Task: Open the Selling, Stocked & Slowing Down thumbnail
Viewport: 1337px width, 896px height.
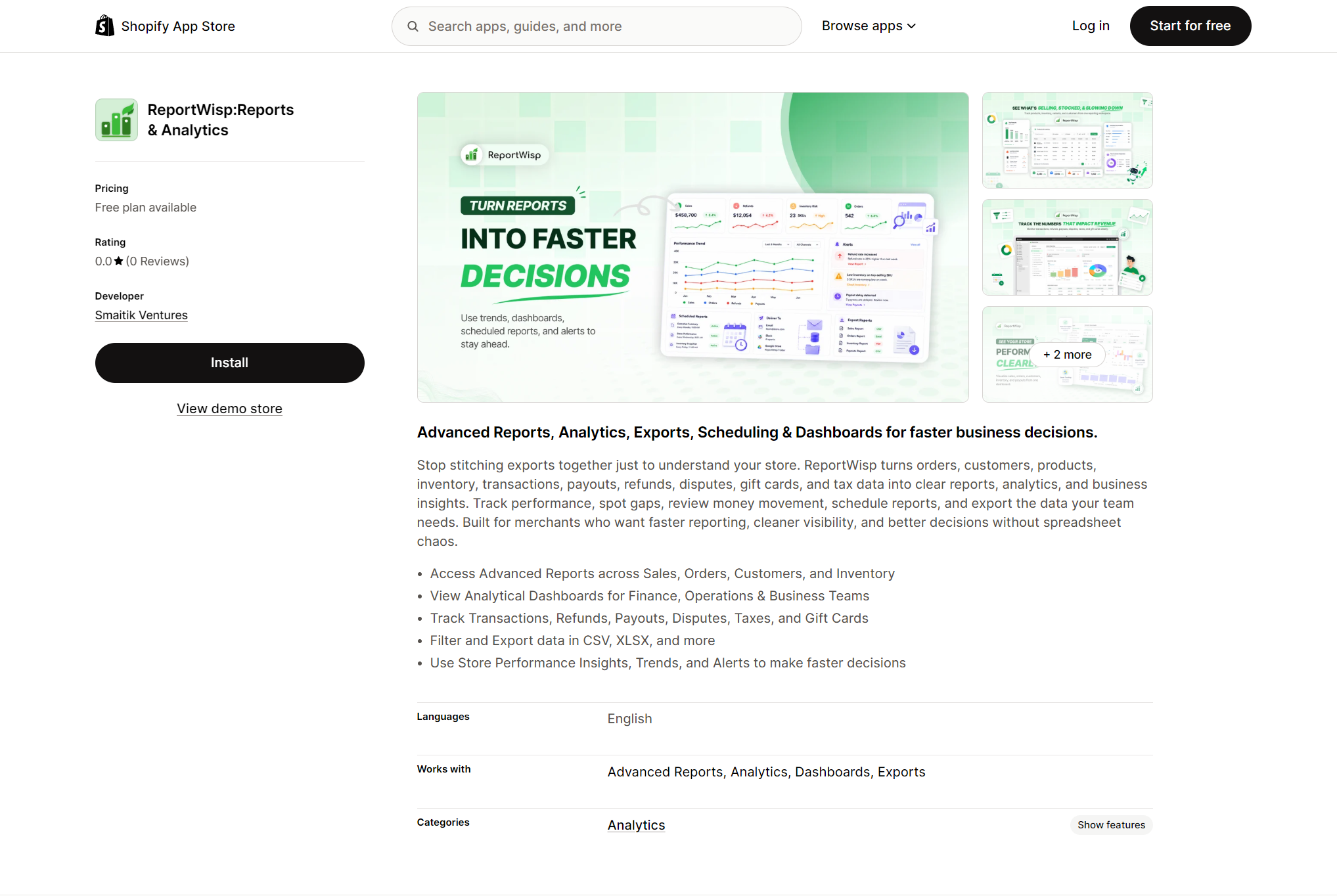Action: point(1067,140)
